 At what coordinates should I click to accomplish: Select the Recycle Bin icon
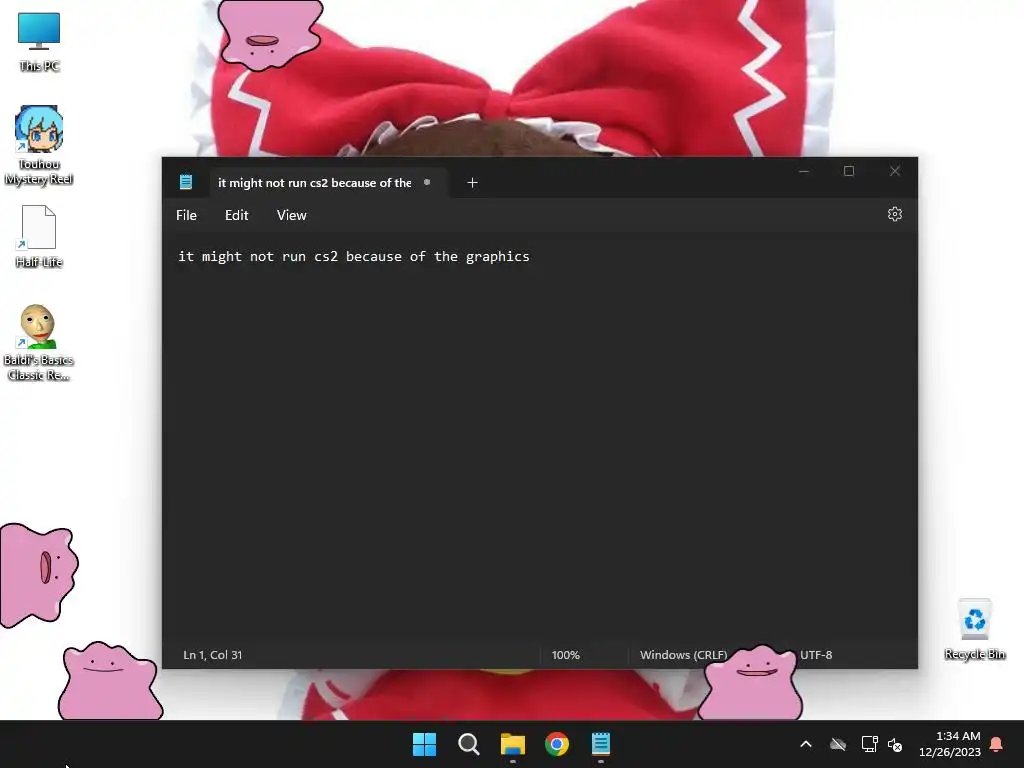tap(974, 630)
